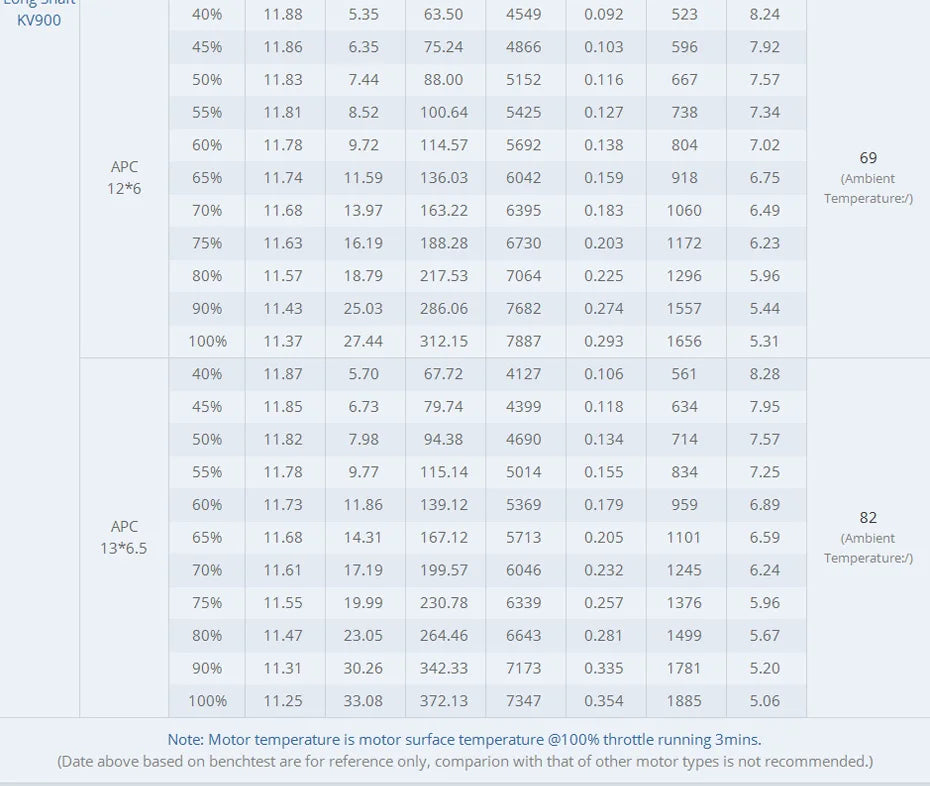Select the APC 13*6.5 propeller cell
Viewport: 930px width, 786px height.
(124, 537)
